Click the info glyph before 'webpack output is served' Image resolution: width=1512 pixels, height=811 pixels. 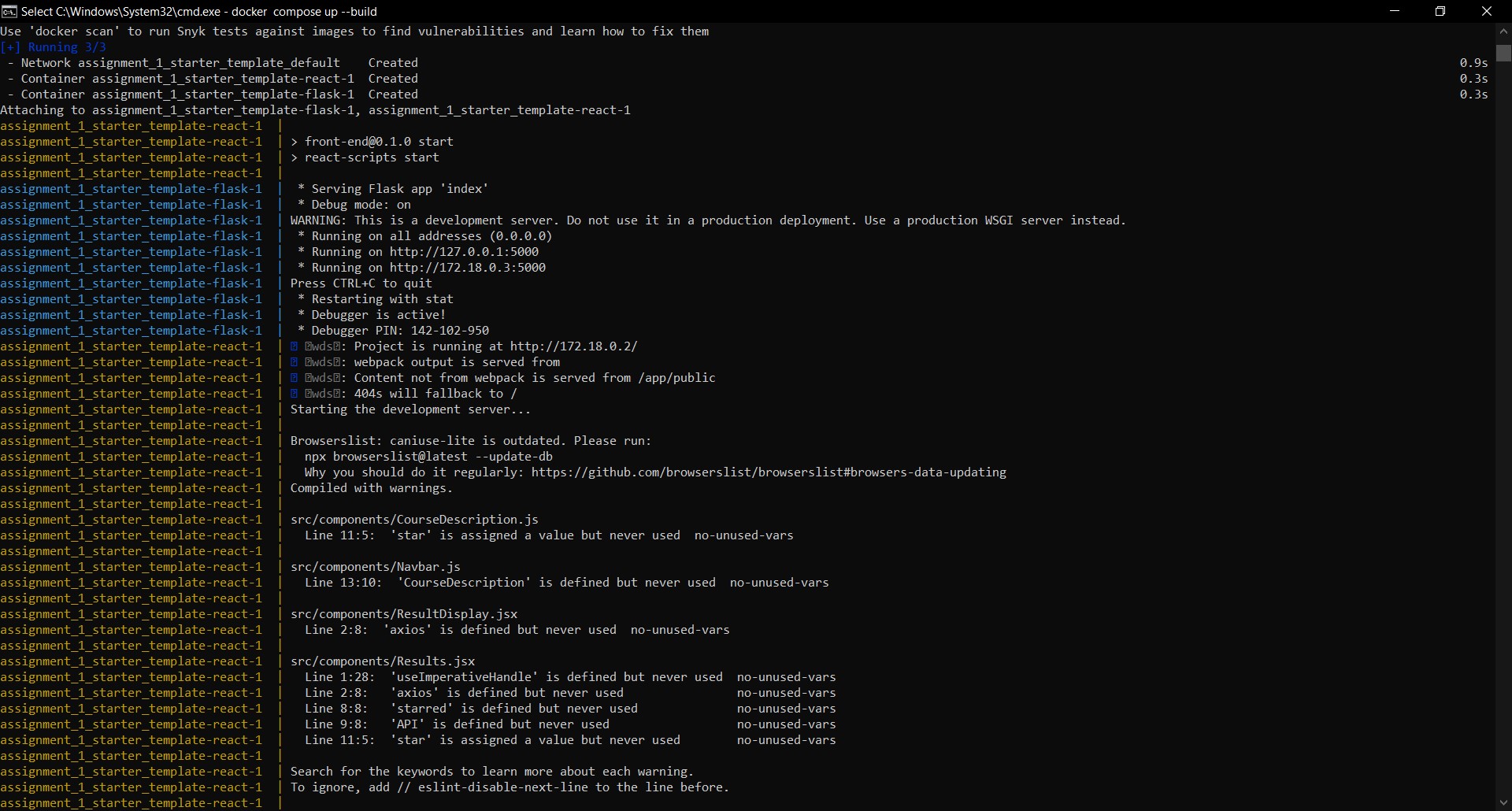pos(295,362)
